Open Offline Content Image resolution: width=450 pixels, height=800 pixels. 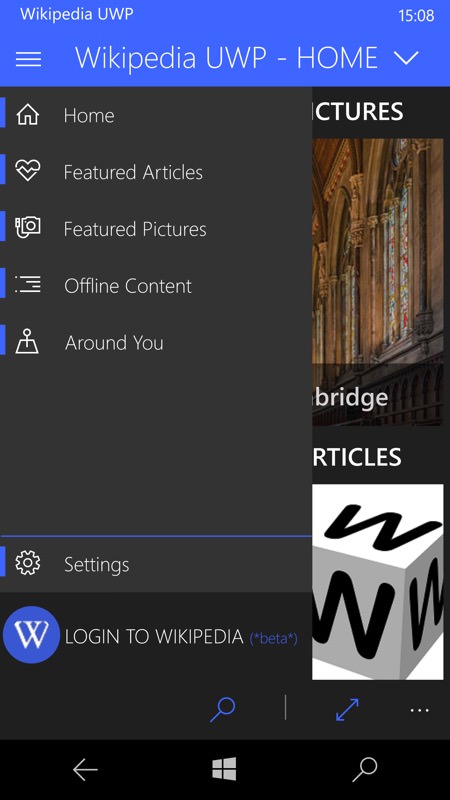tap(156, 286)
